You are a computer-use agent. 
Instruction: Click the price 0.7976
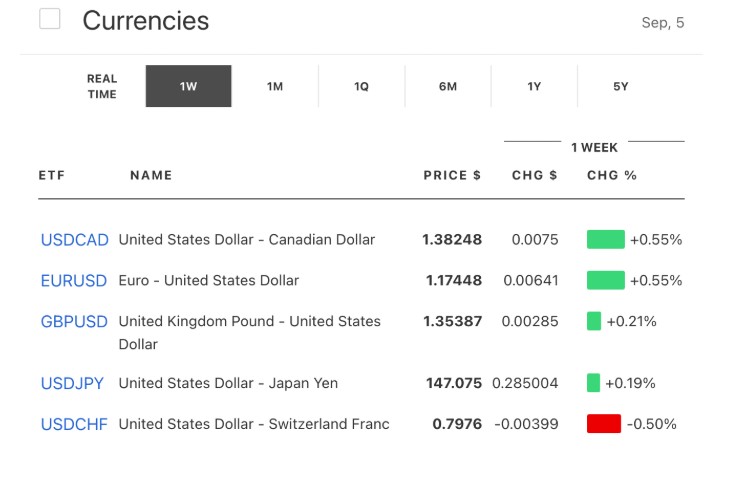[457, 424]
